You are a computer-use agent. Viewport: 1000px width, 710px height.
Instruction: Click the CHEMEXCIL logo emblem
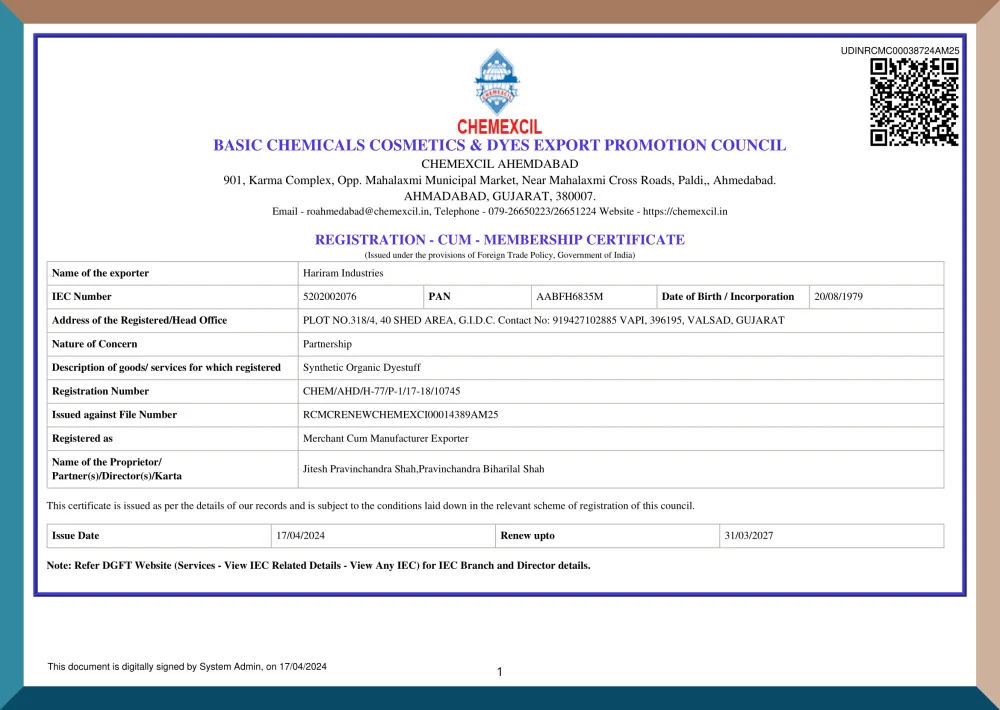497,83
